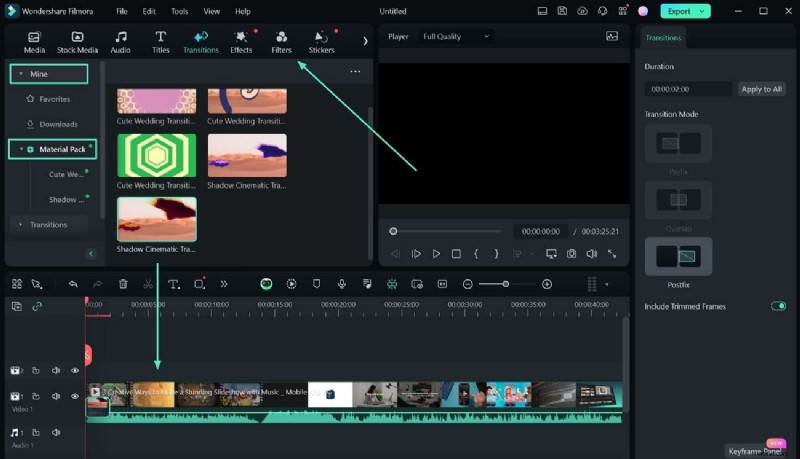Mute the Audio 1 track
This screenshot has width=800, height=459.
tap(56, 432)
